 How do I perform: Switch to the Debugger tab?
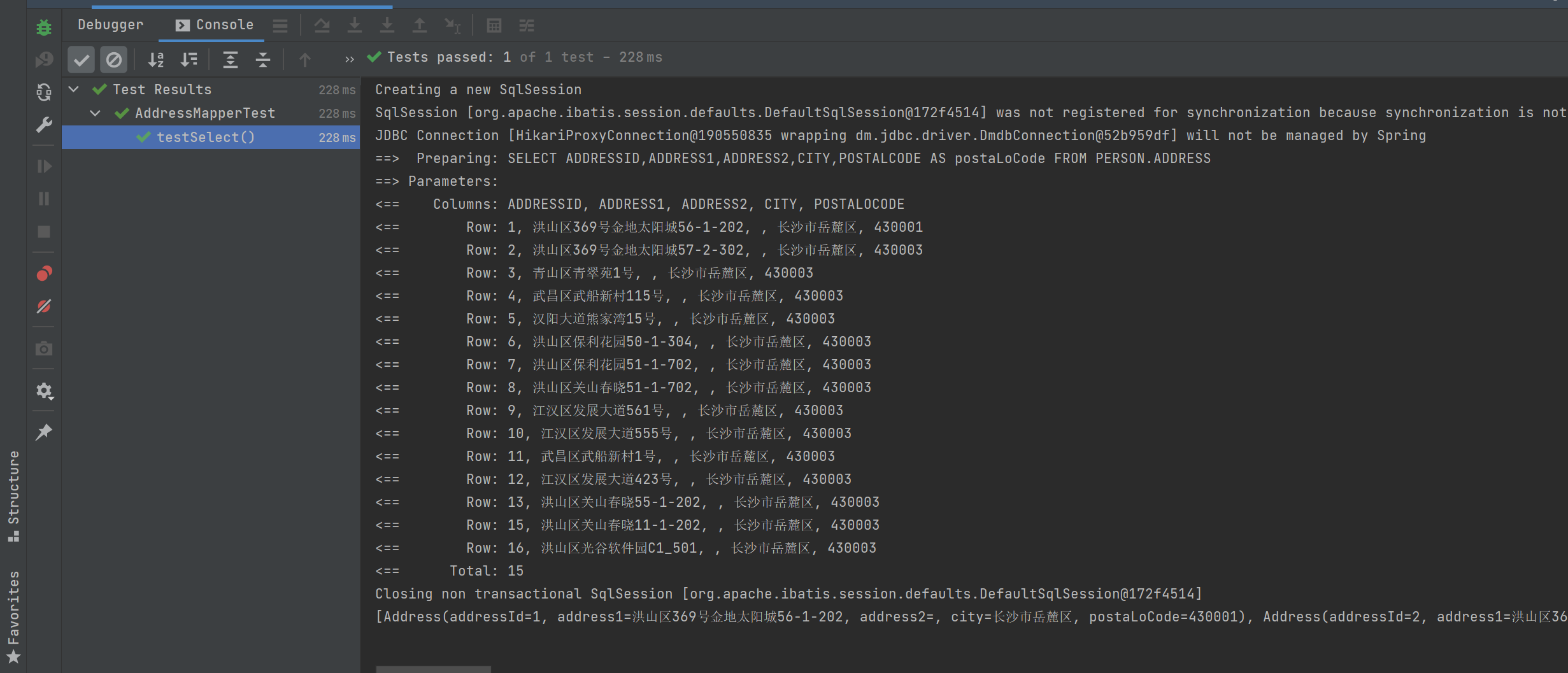click(110, 25)
